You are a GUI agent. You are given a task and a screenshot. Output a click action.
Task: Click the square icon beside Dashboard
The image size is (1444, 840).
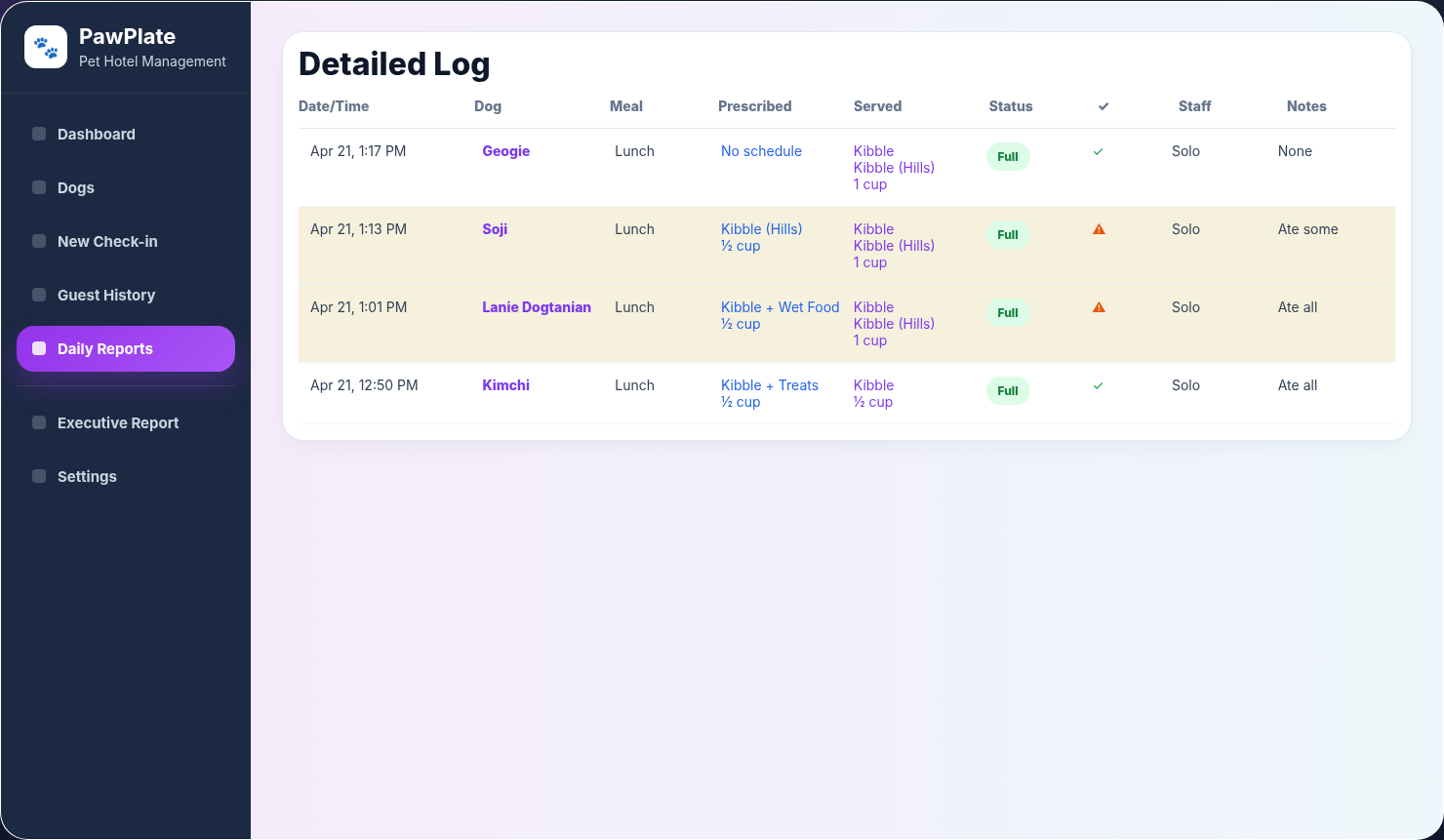point(39,134)
